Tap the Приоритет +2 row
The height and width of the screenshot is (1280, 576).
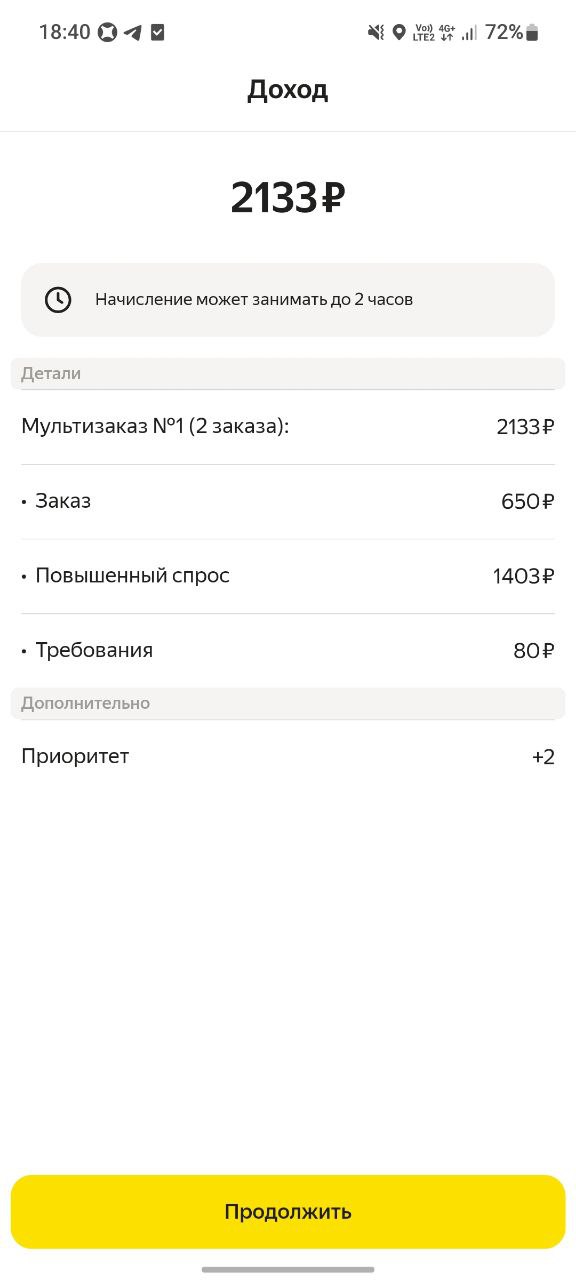tap(288, 756)
